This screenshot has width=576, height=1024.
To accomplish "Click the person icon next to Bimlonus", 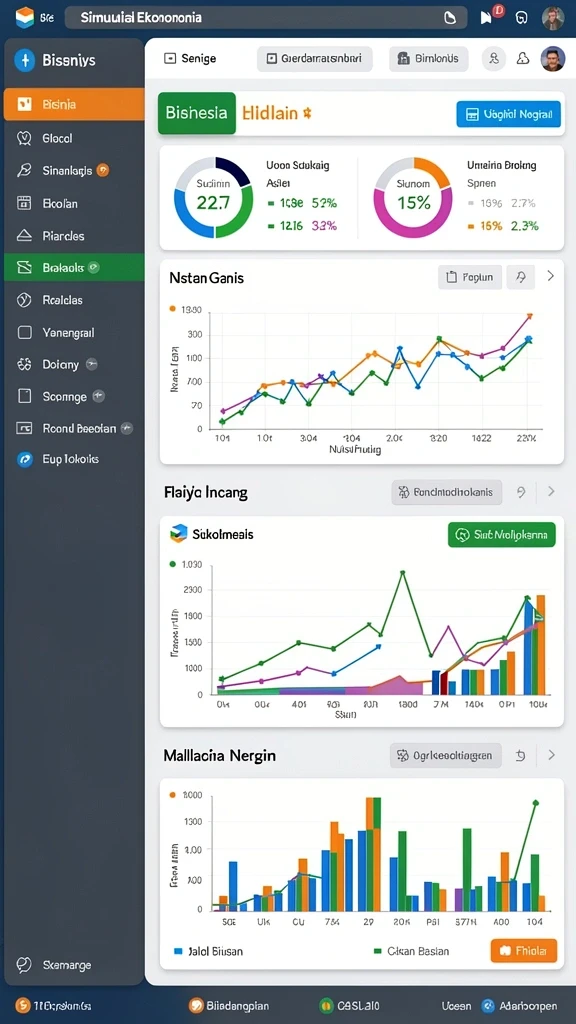I will tap(494, 59).
